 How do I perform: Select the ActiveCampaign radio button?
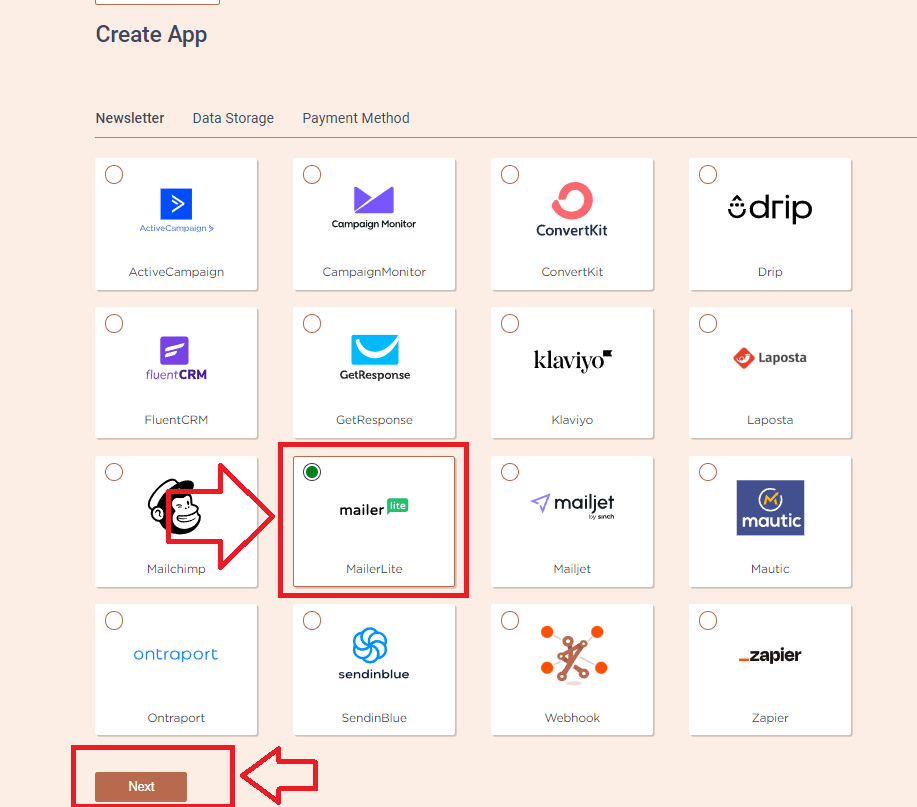point(114,174)
